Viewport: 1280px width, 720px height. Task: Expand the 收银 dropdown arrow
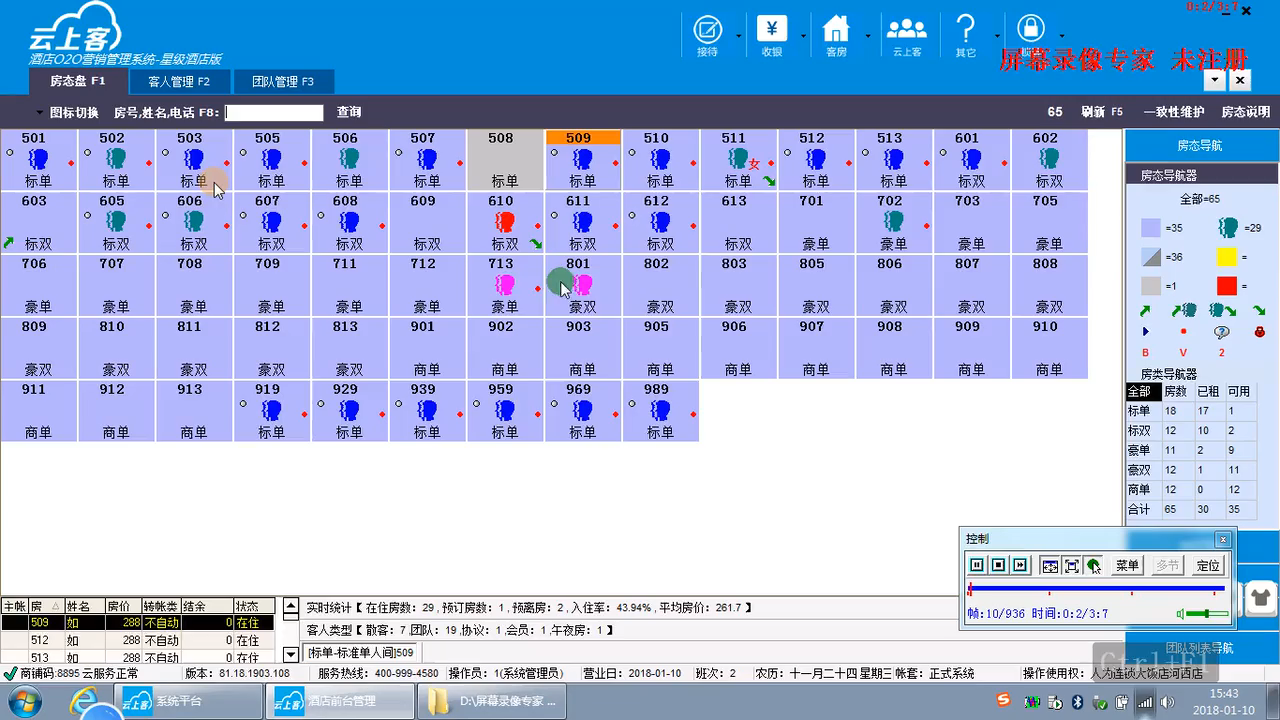tap(803, 35)
